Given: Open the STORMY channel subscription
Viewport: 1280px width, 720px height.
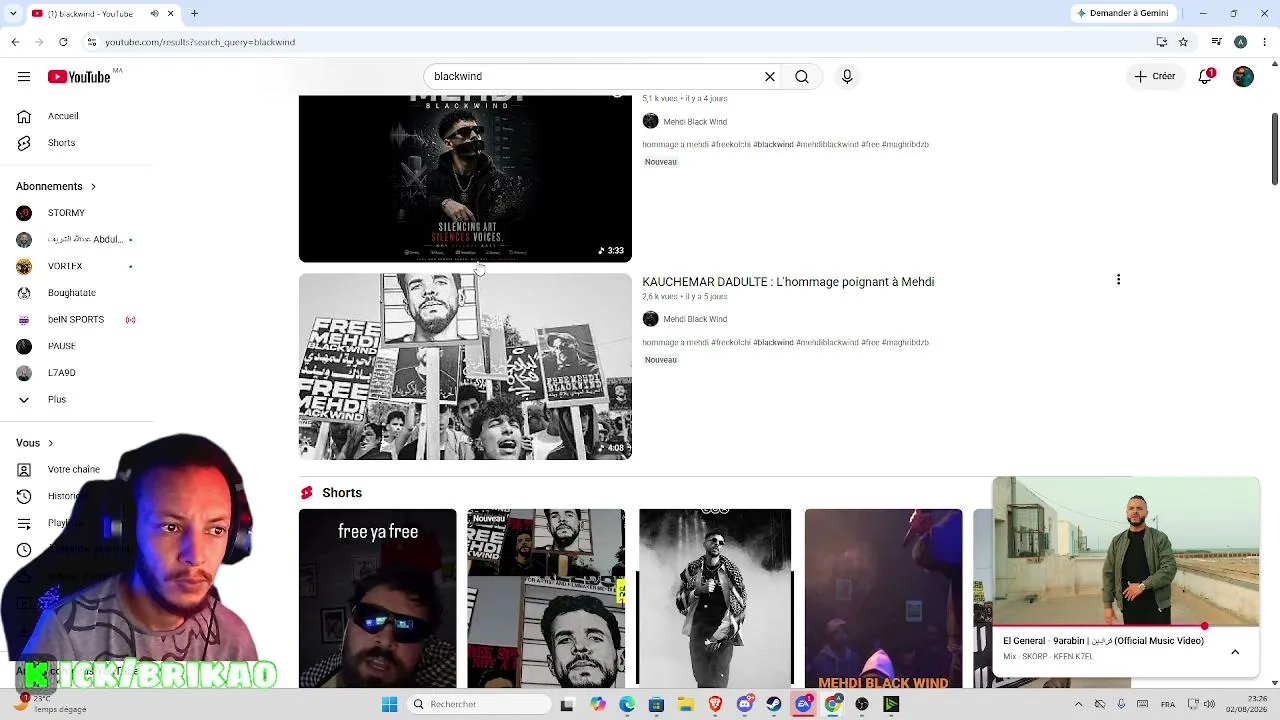Looking at the screenshot, I should [x=76, y=213].
